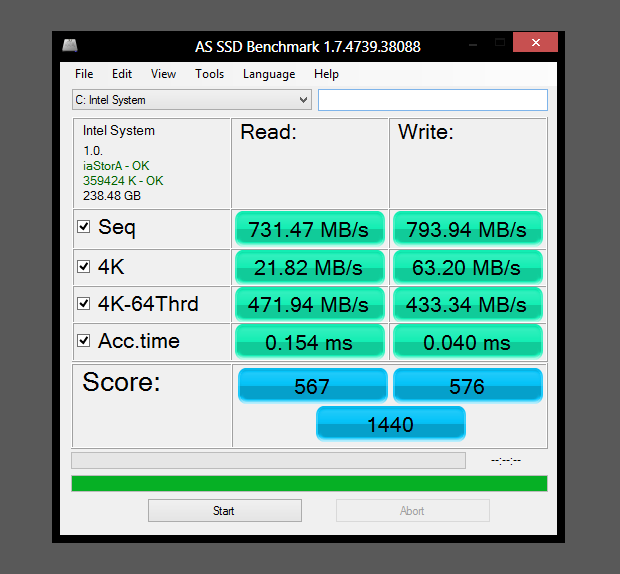
Task: Click the Score: label
Action: click(x=121, y=382)
